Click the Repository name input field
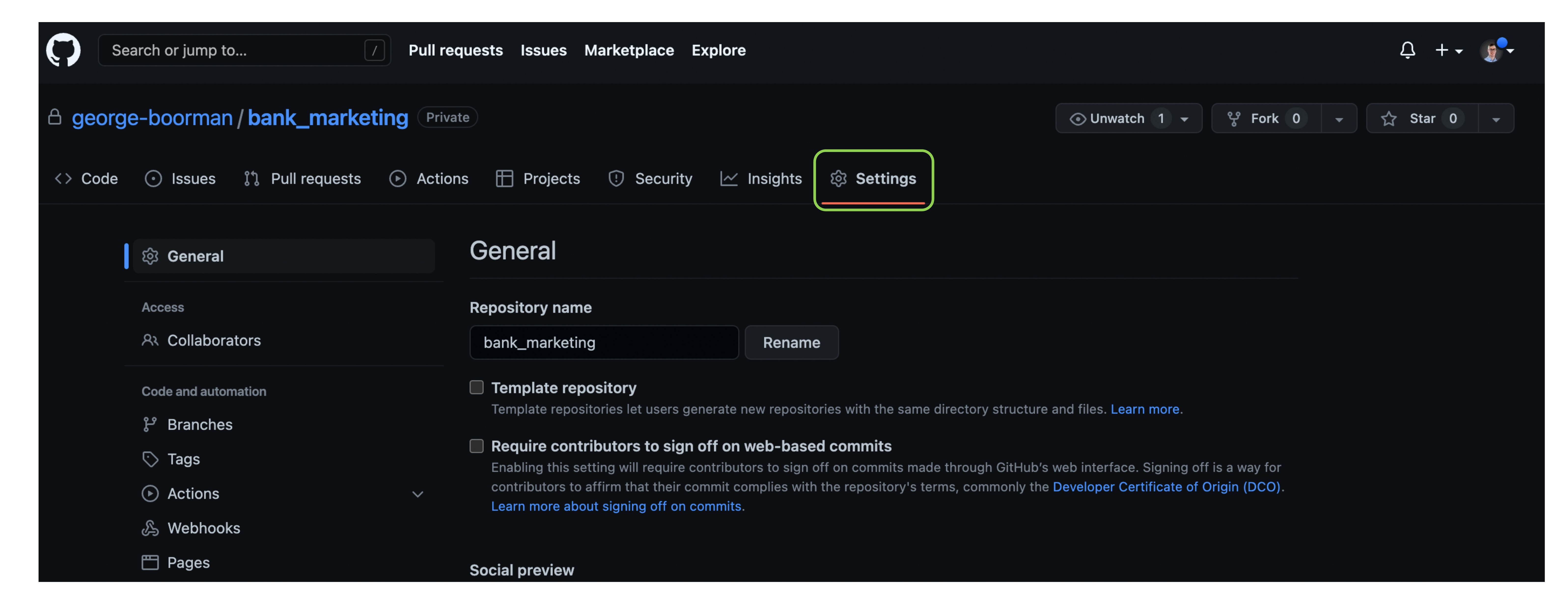The image size is (1568, 615). [604, 342]
